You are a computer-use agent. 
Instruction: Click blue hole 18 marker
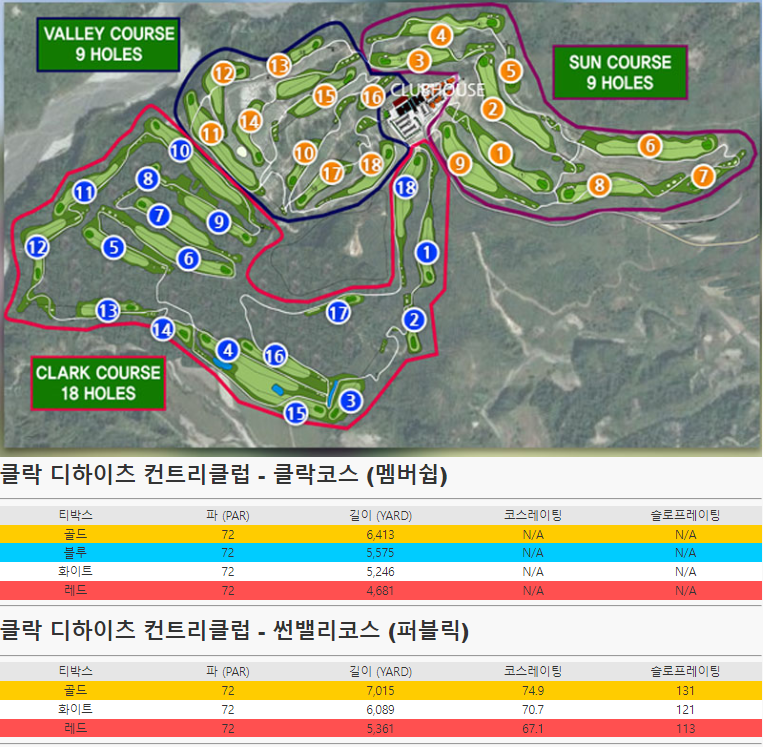406,187
